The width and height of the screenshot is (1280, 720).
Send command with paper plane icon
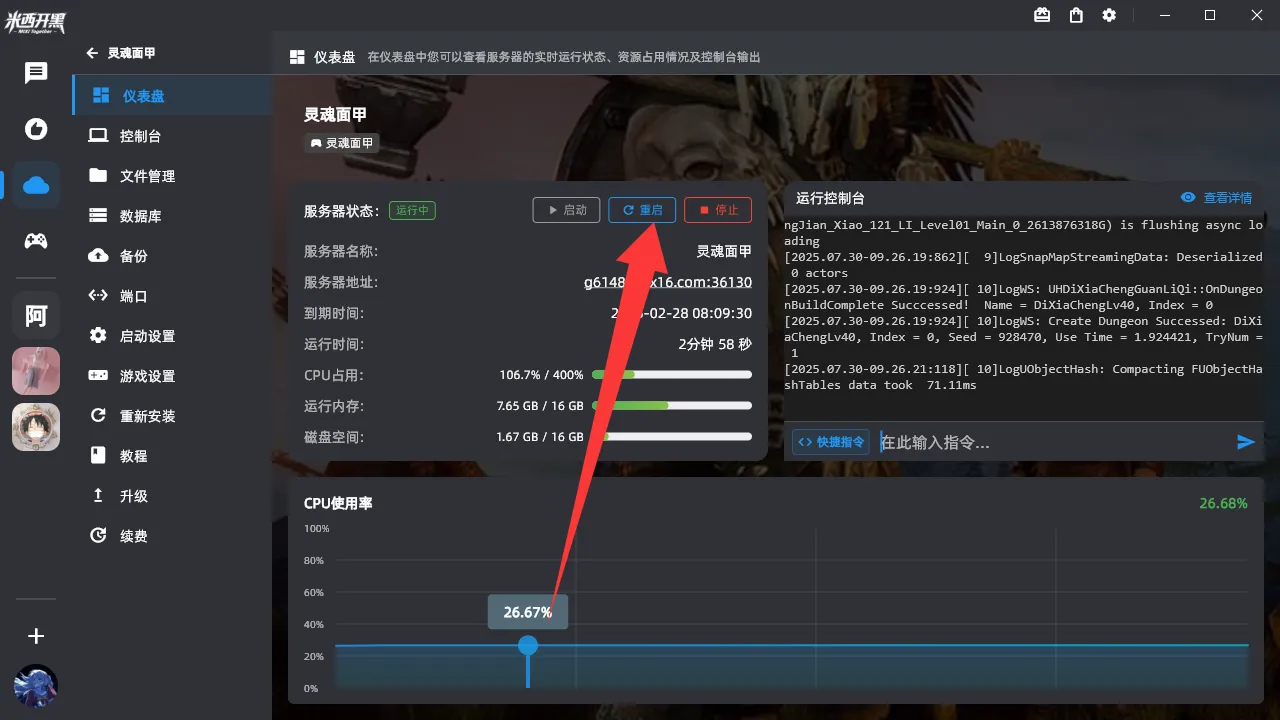tap(1246, 442)
